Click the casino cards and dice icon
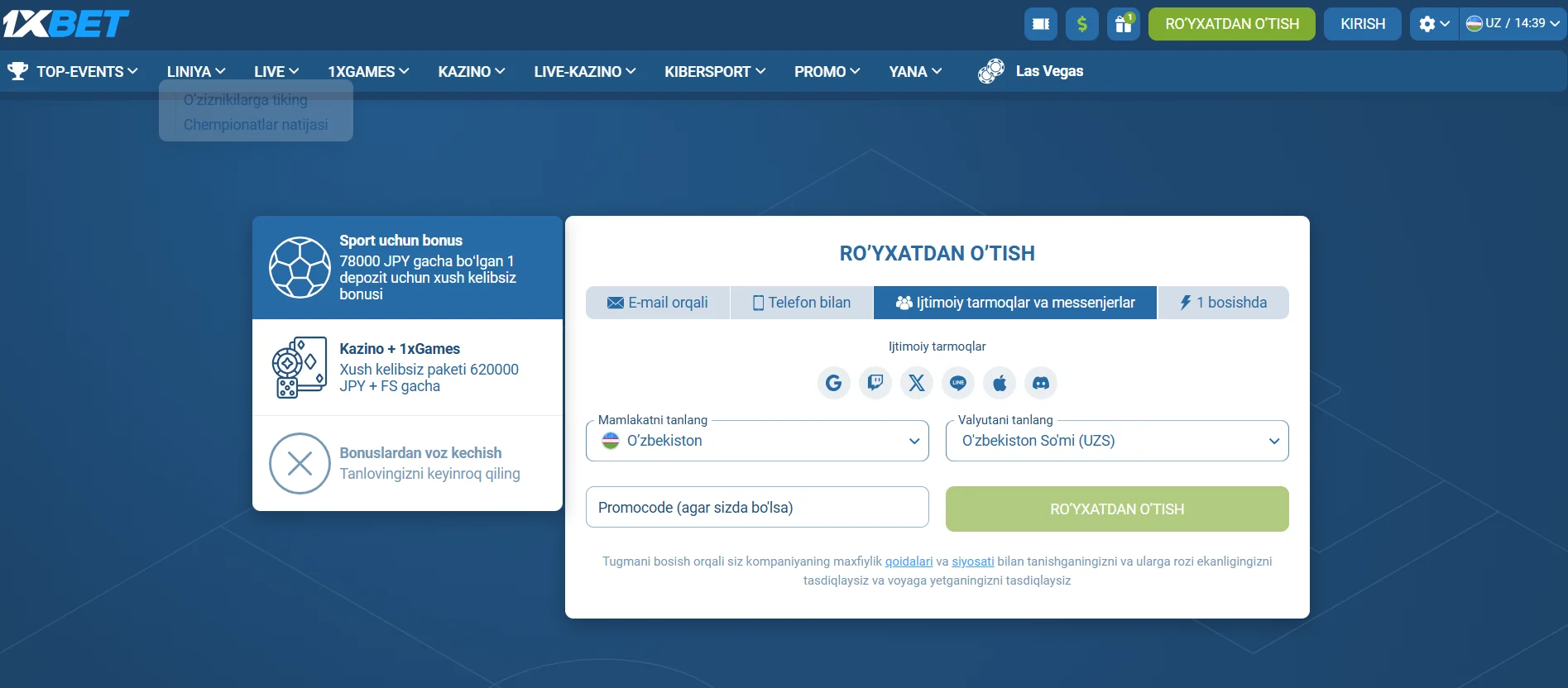Image resolution: width=1568 pixels, height=688 pixels. click(x=299, y=367)
